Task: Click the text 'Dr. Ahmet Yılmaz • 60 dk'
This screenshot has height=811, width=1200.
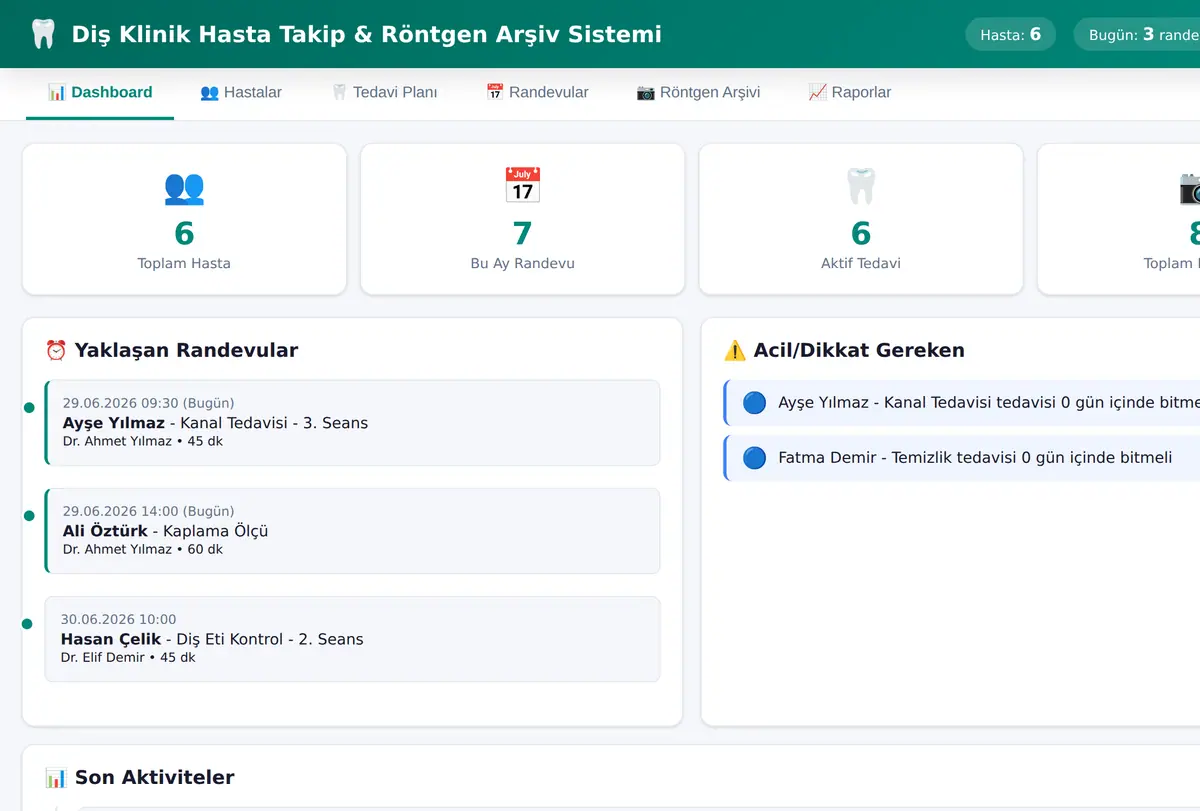Action: 143,549
